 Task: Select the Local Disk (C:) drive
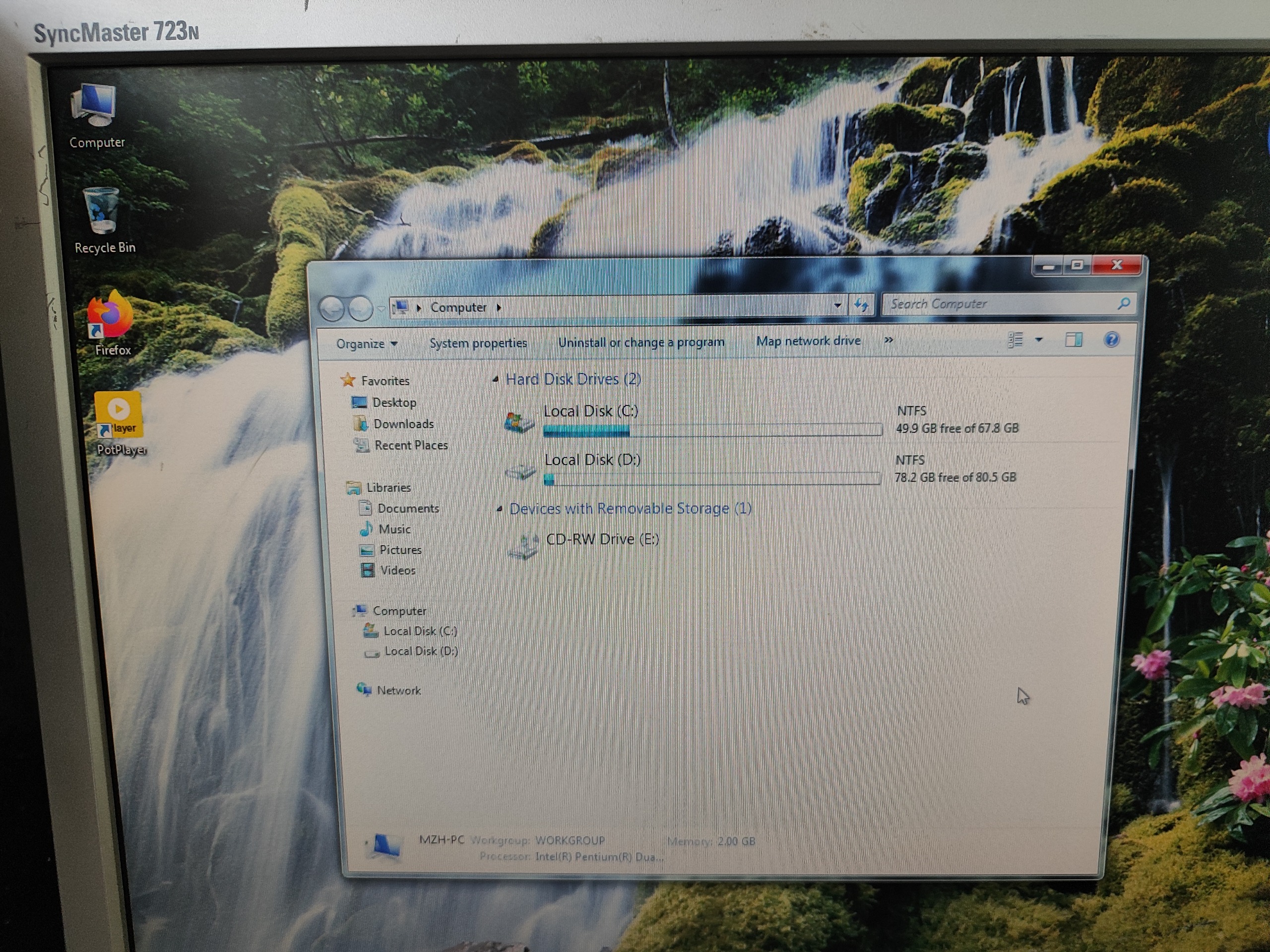click(590, 412)
